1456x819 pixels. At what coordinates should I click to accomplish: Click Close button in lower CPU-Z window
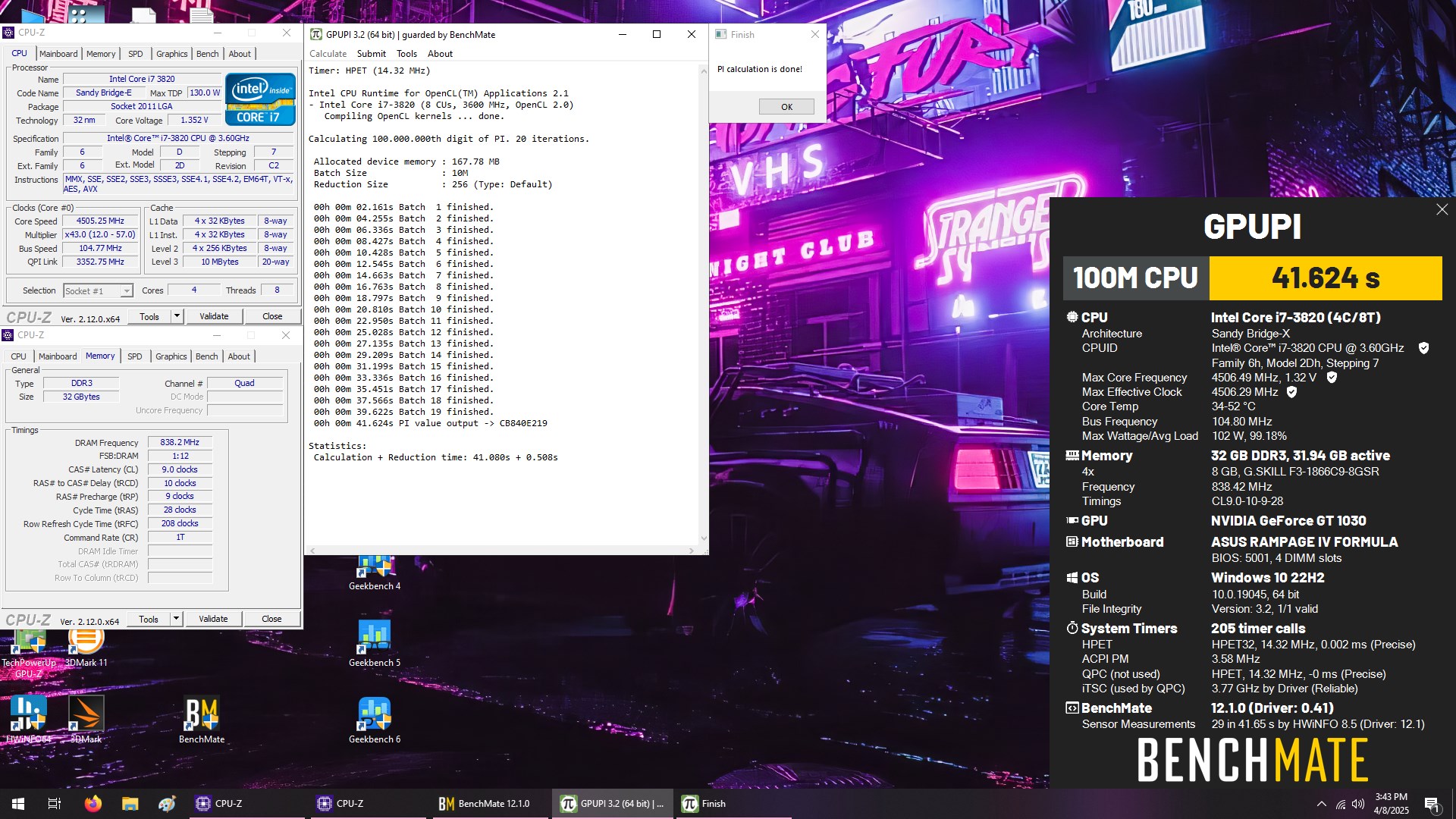(x=271, y=619)
